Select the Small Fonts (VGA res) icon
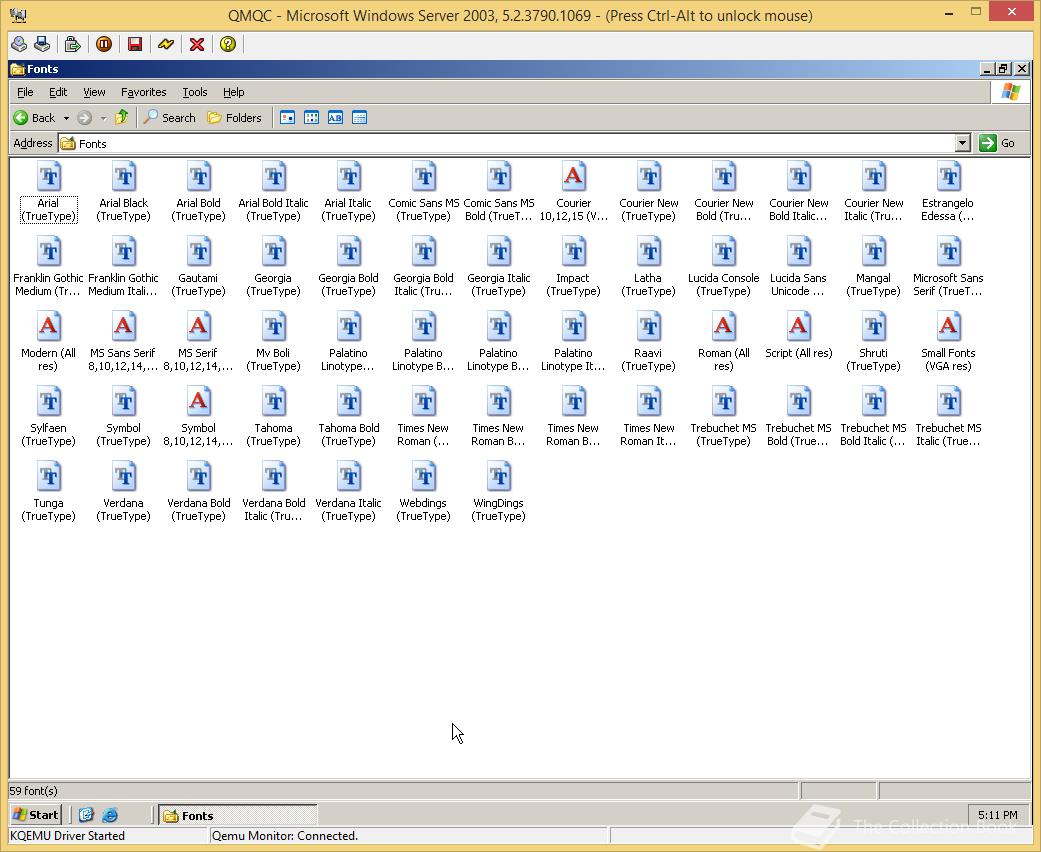 point(949,327)
